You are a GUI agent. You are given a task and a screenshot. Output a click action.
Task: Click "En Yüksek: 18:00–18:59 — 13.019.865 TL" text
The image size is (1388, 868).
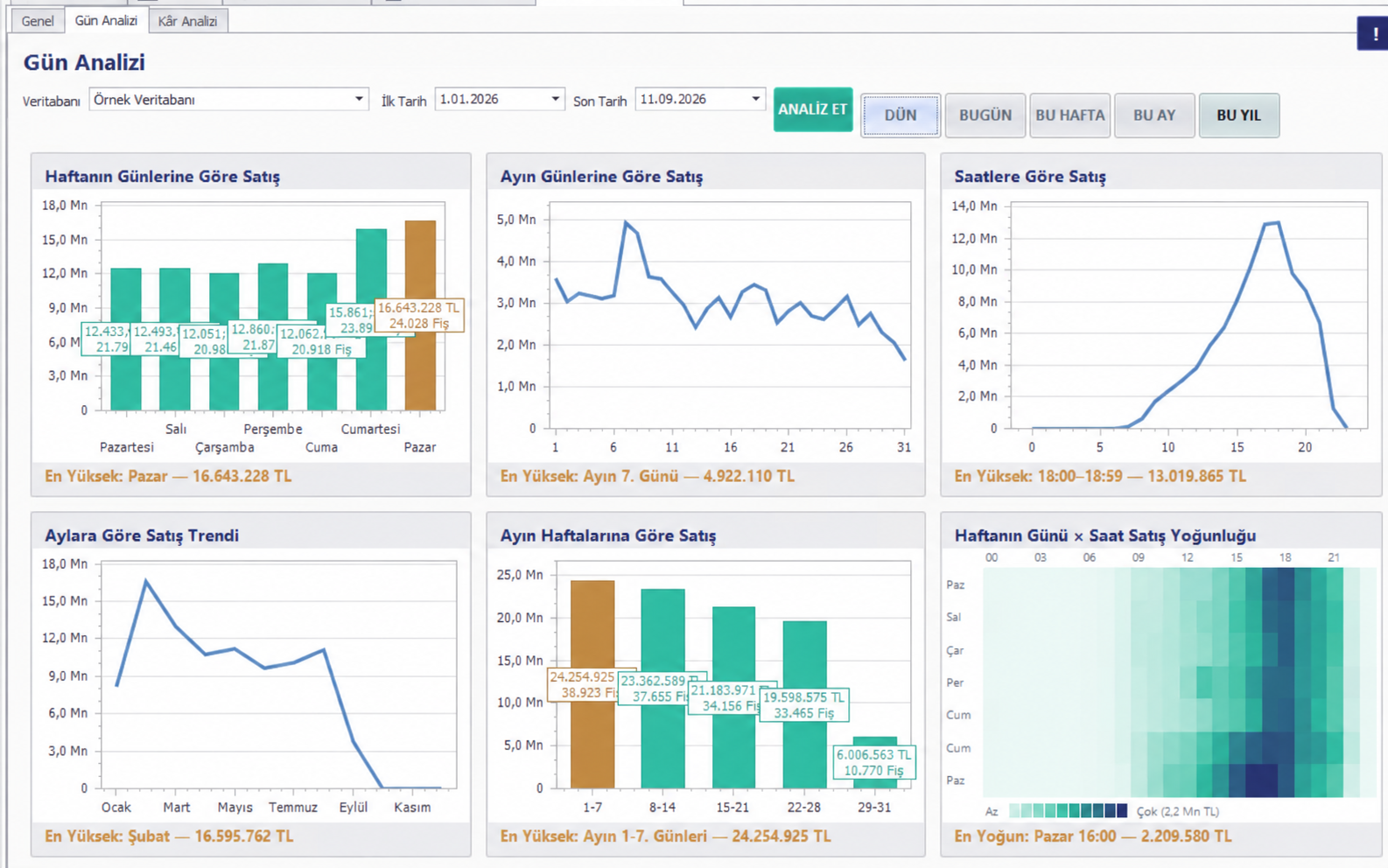[x=1100, y=477]
